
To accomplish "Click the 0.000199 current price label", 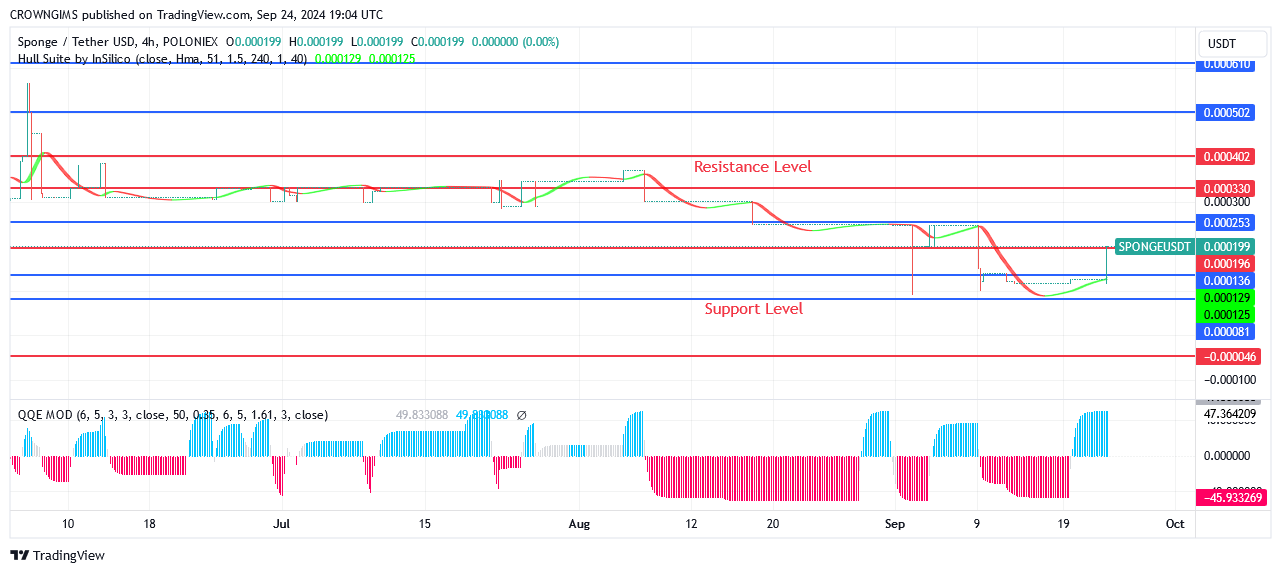I will (x=1226, y=246).
